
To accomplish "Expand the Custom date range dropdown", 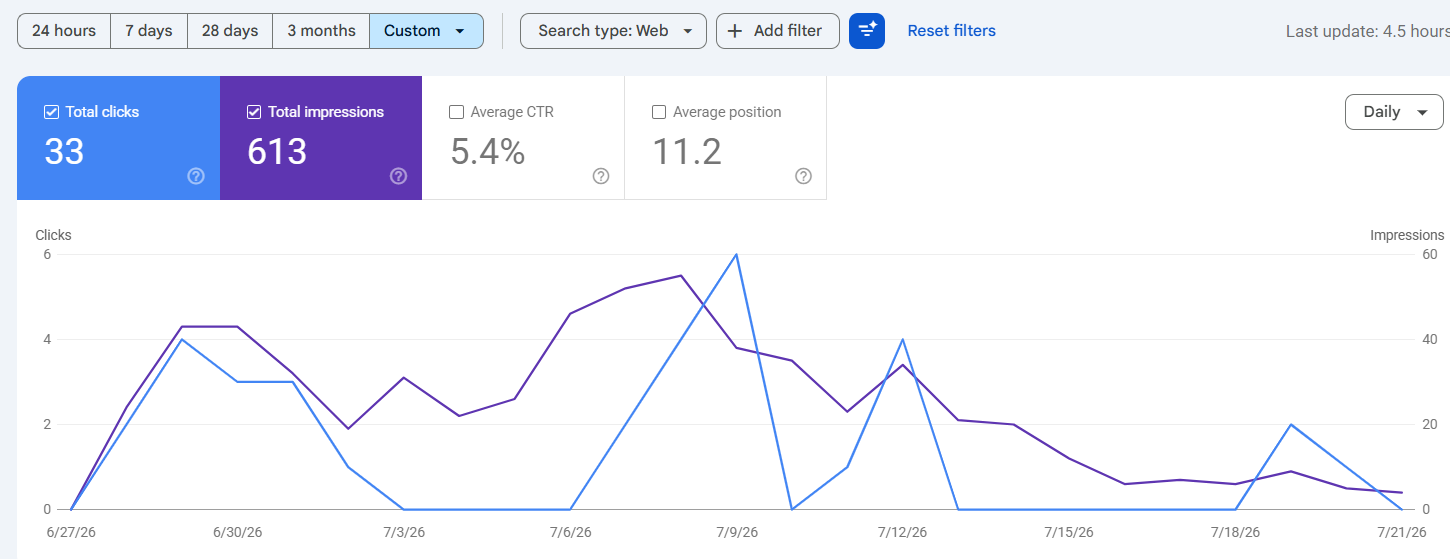I will tap(427, 31).
